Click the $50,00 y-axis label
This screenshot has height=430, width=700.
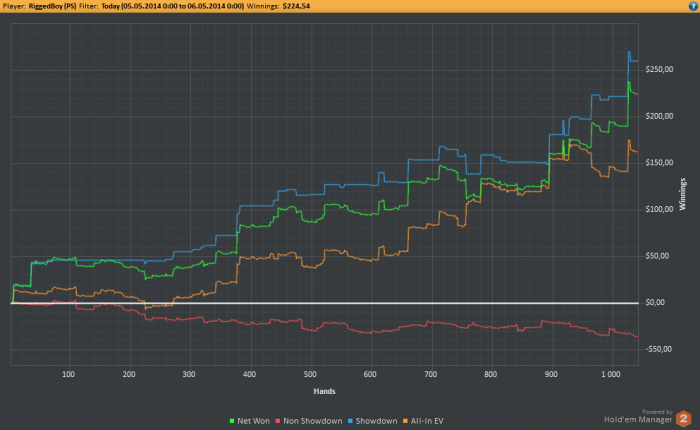click(x=658, y=256)
